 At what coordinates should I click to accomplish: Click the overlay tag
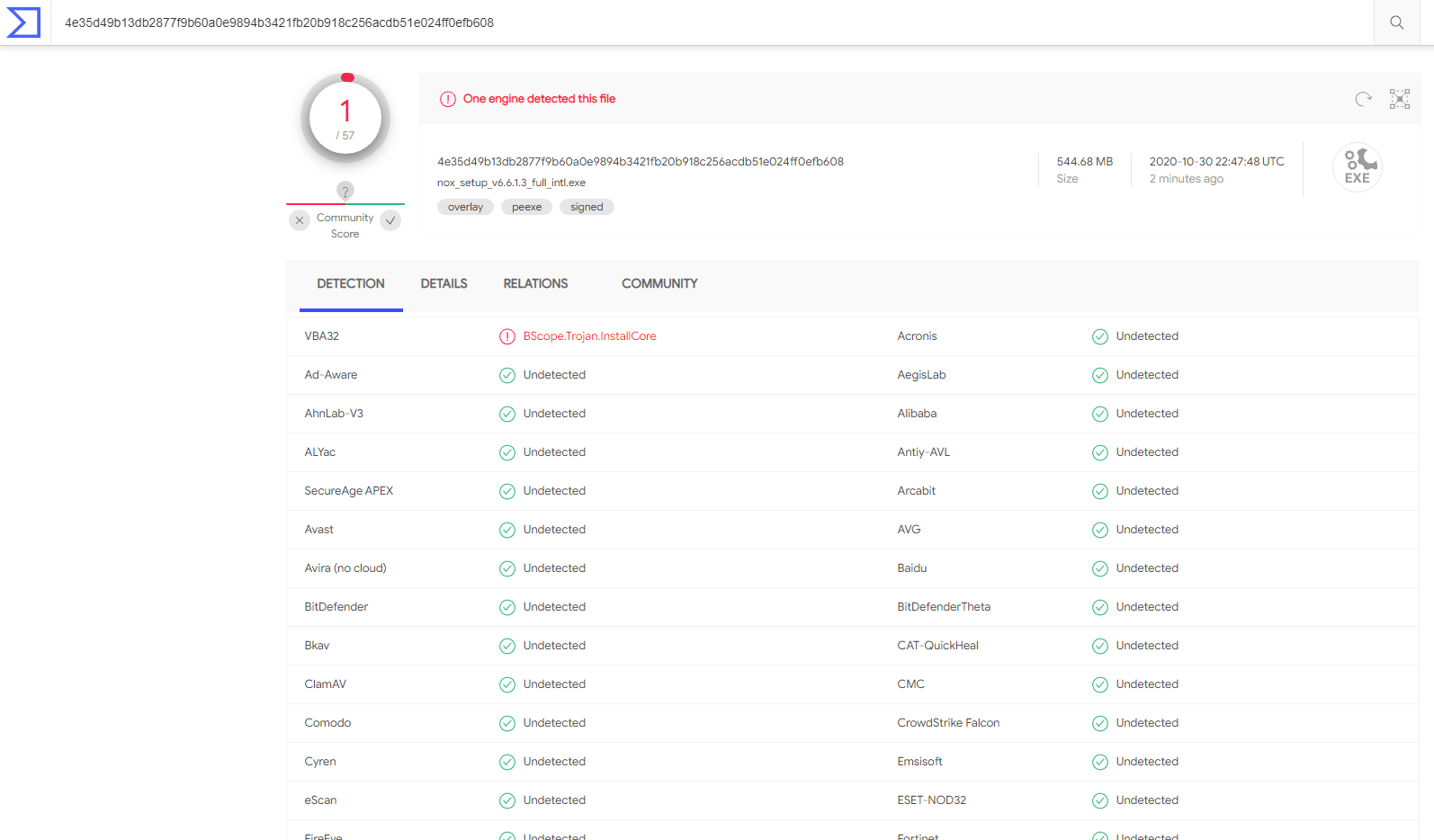[465, 207]
